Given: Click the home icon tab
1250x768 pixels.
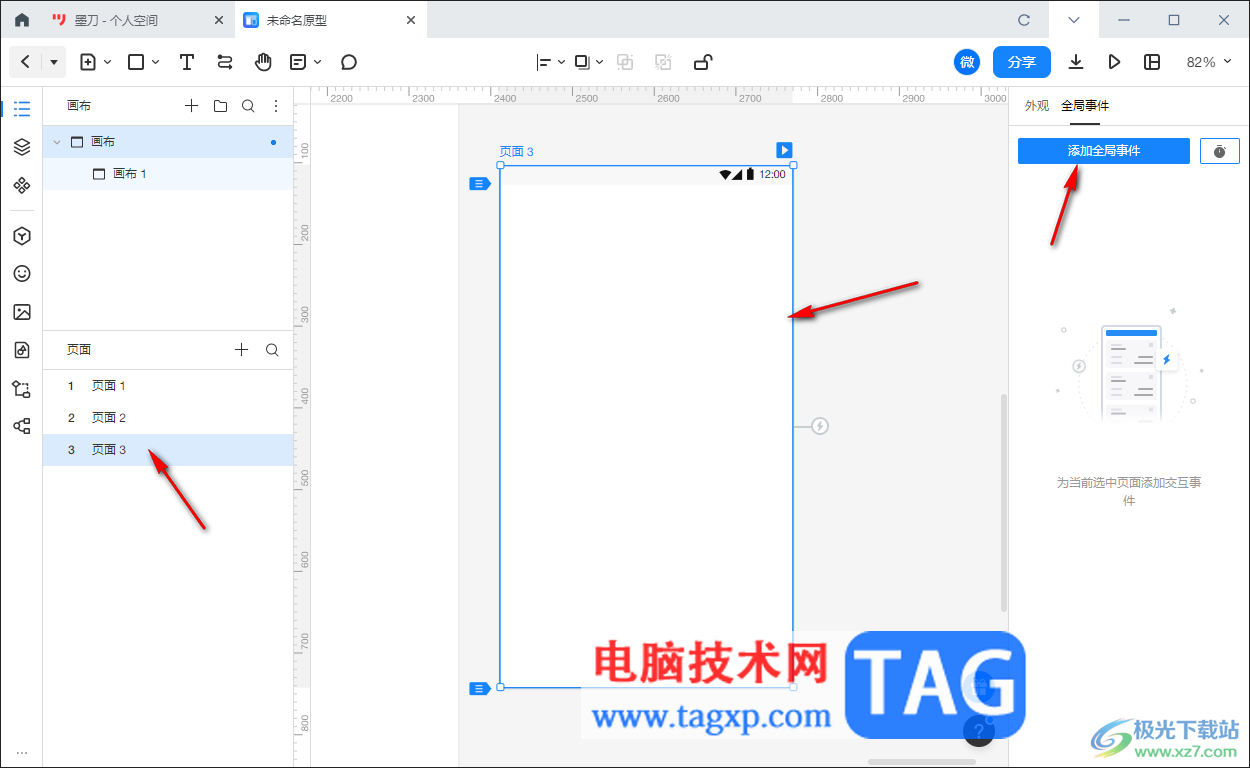Looking at the screenshot, I should click(x=22, y=20).
